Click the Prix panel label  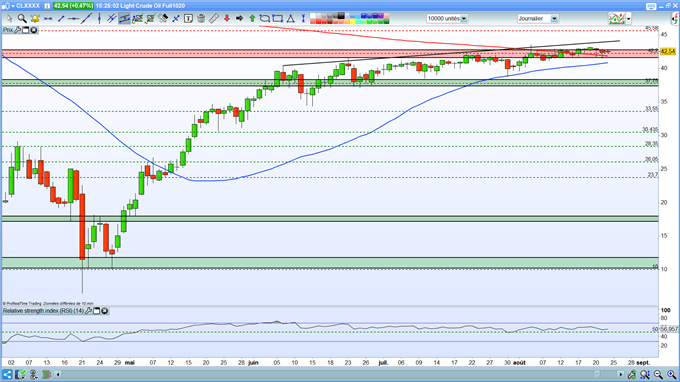[x=8, y=30]
